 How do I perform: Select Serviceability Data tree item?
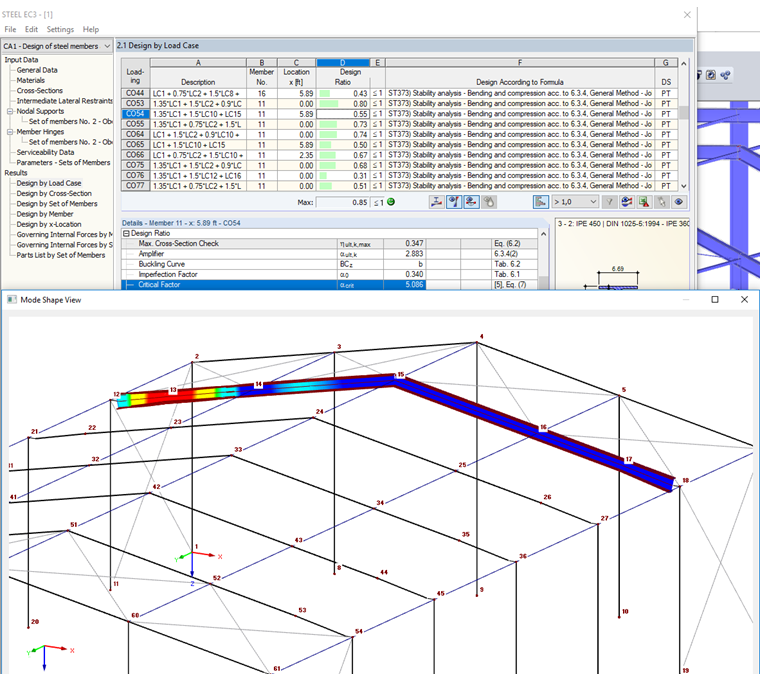(x=46, y=152)
